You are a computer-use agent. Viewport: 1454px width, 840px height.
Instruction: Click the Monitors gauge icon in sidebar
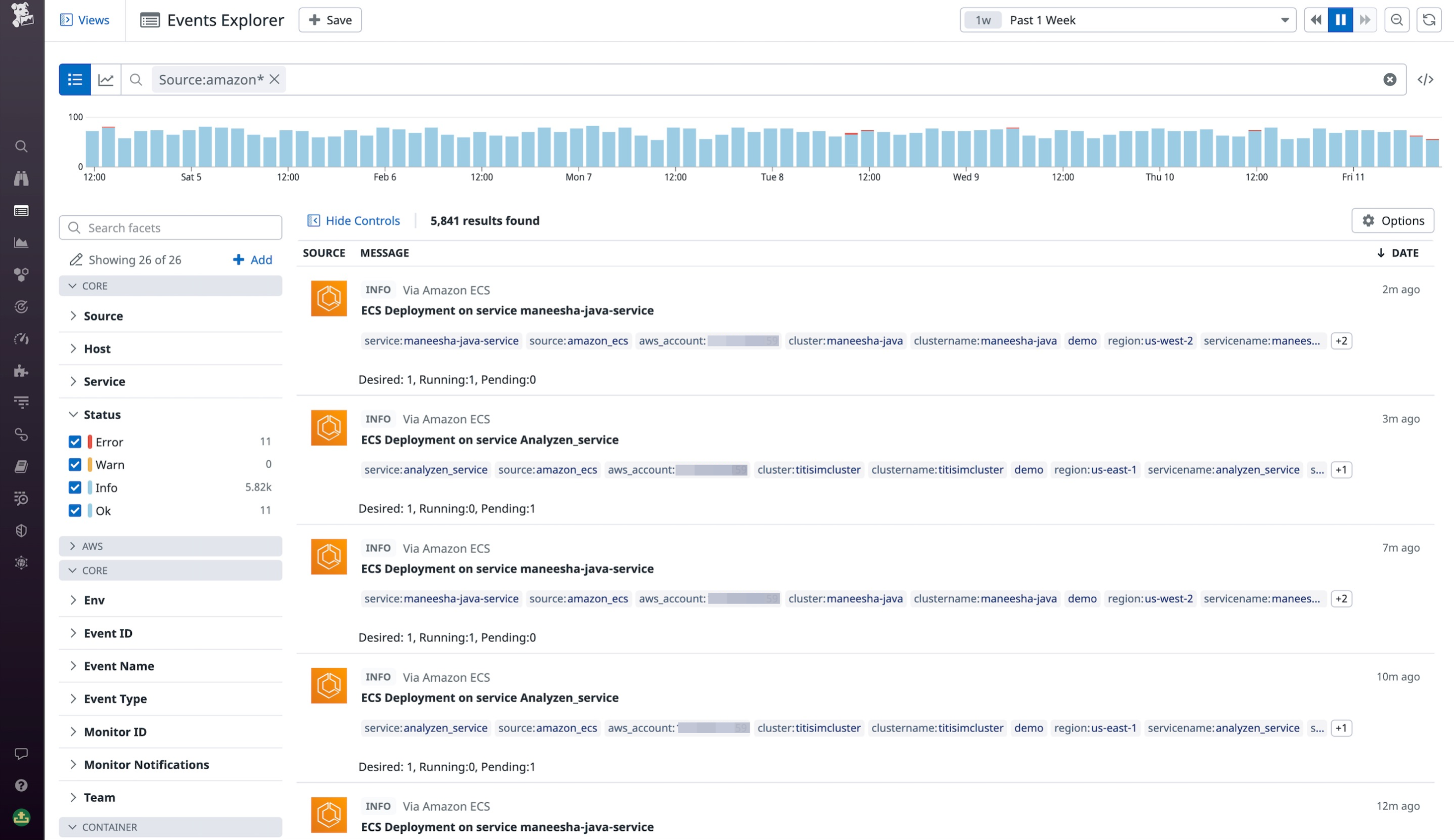[21, 339]
